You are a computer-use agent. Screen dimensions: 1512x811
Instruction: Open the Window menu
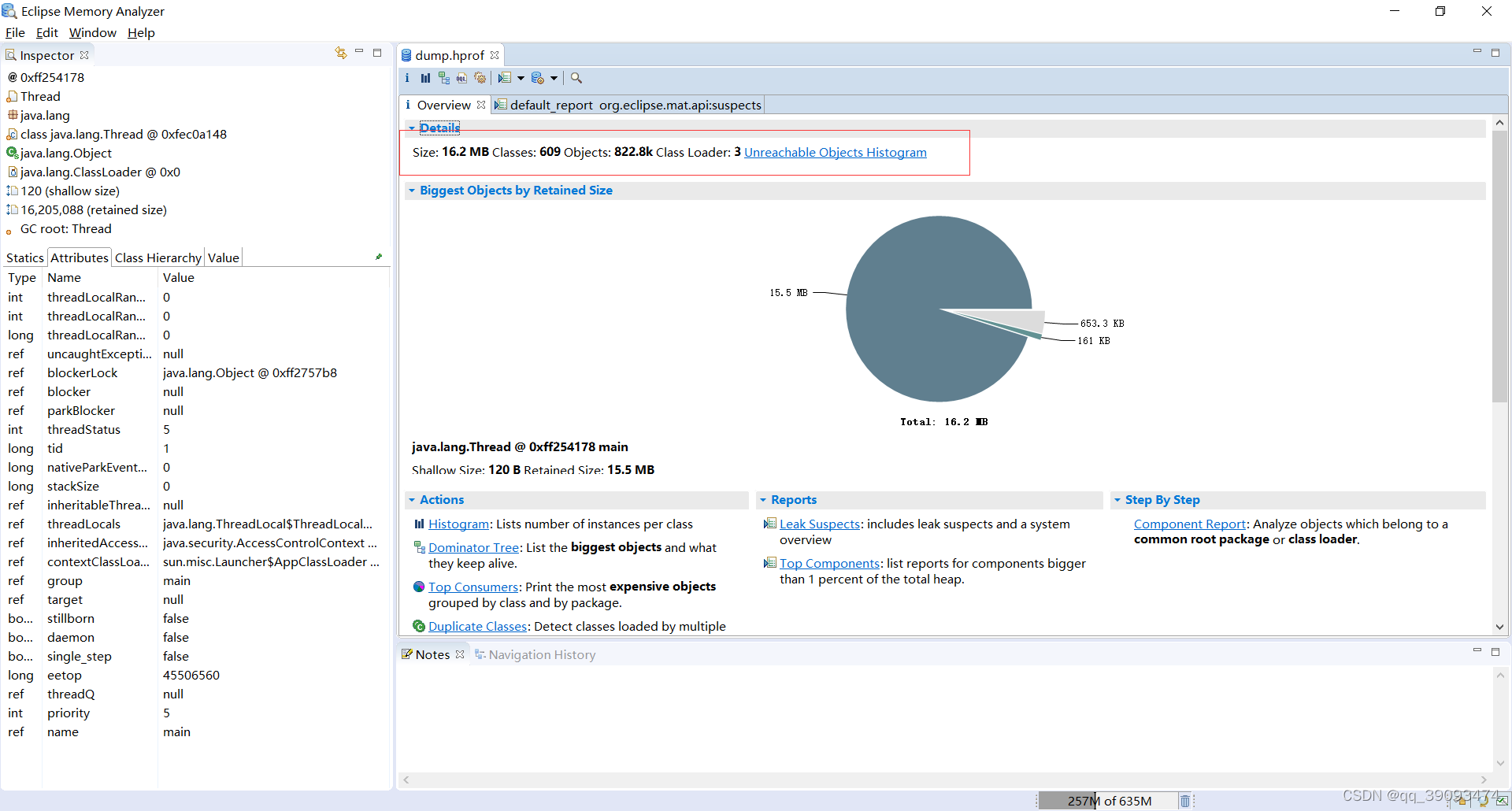coord(93,32)
